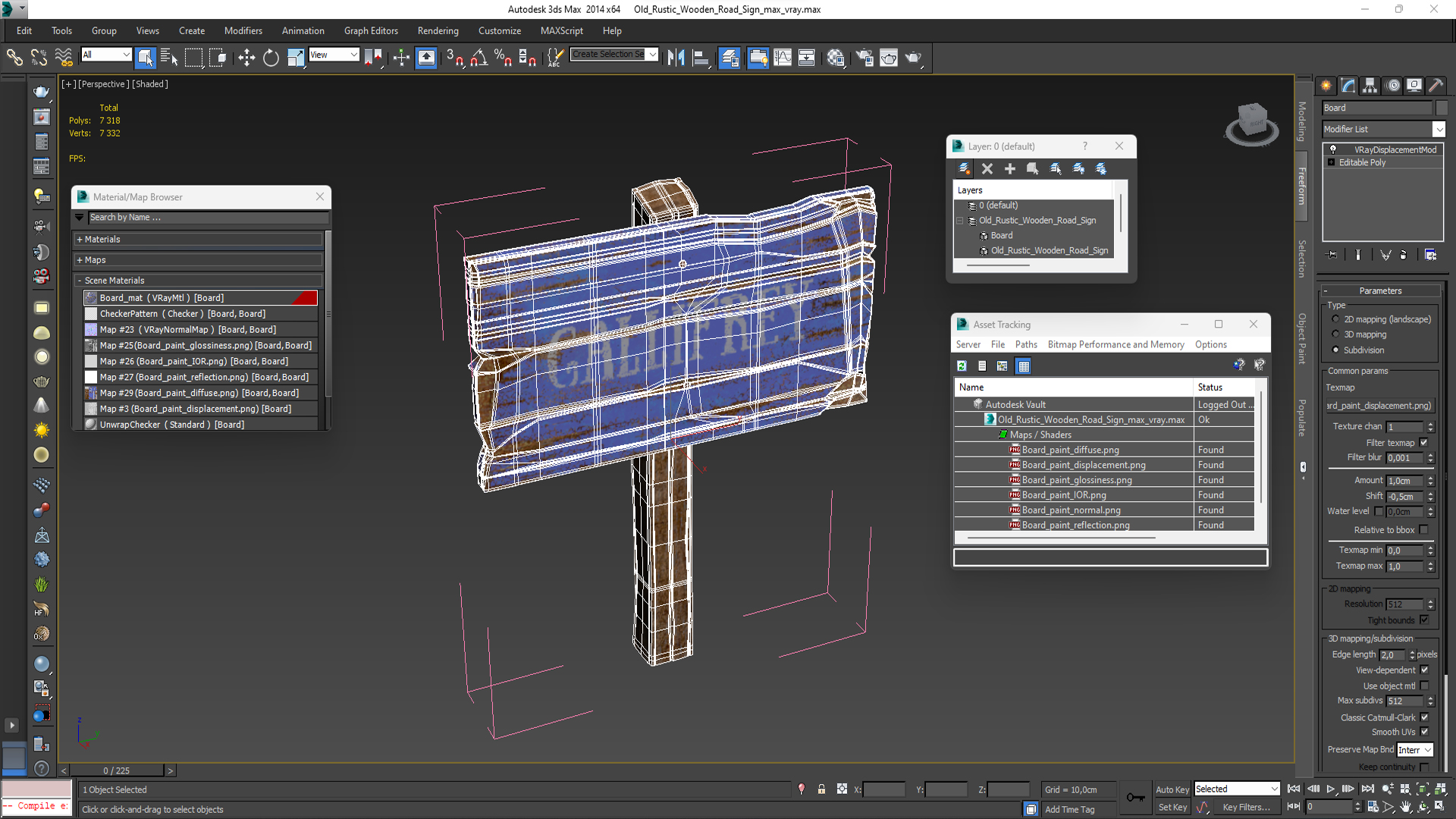Viewport: 1456px width, 819px height.
Task: Open the Selected key mode dropdown
Action: coord(1237,789)
